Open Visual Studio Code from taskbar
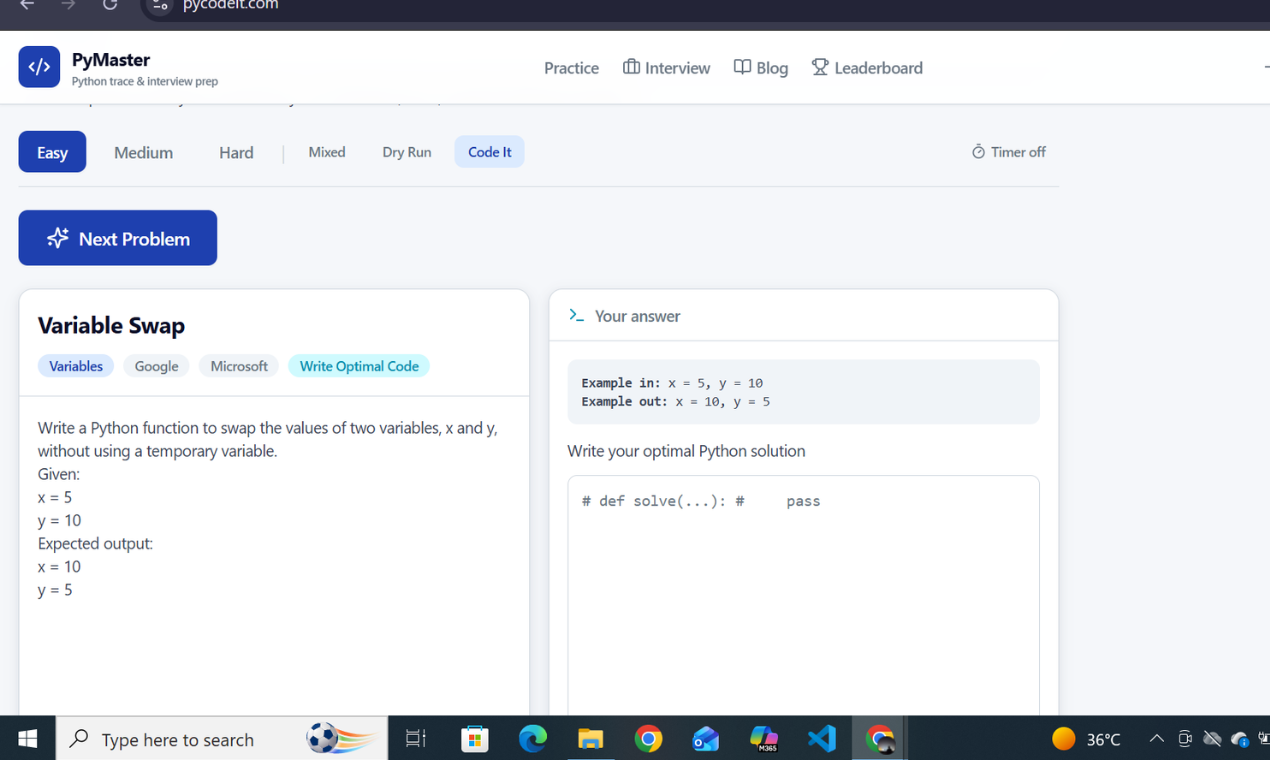Viewport: 1270px width, 760px height. [x=822, y=739]
